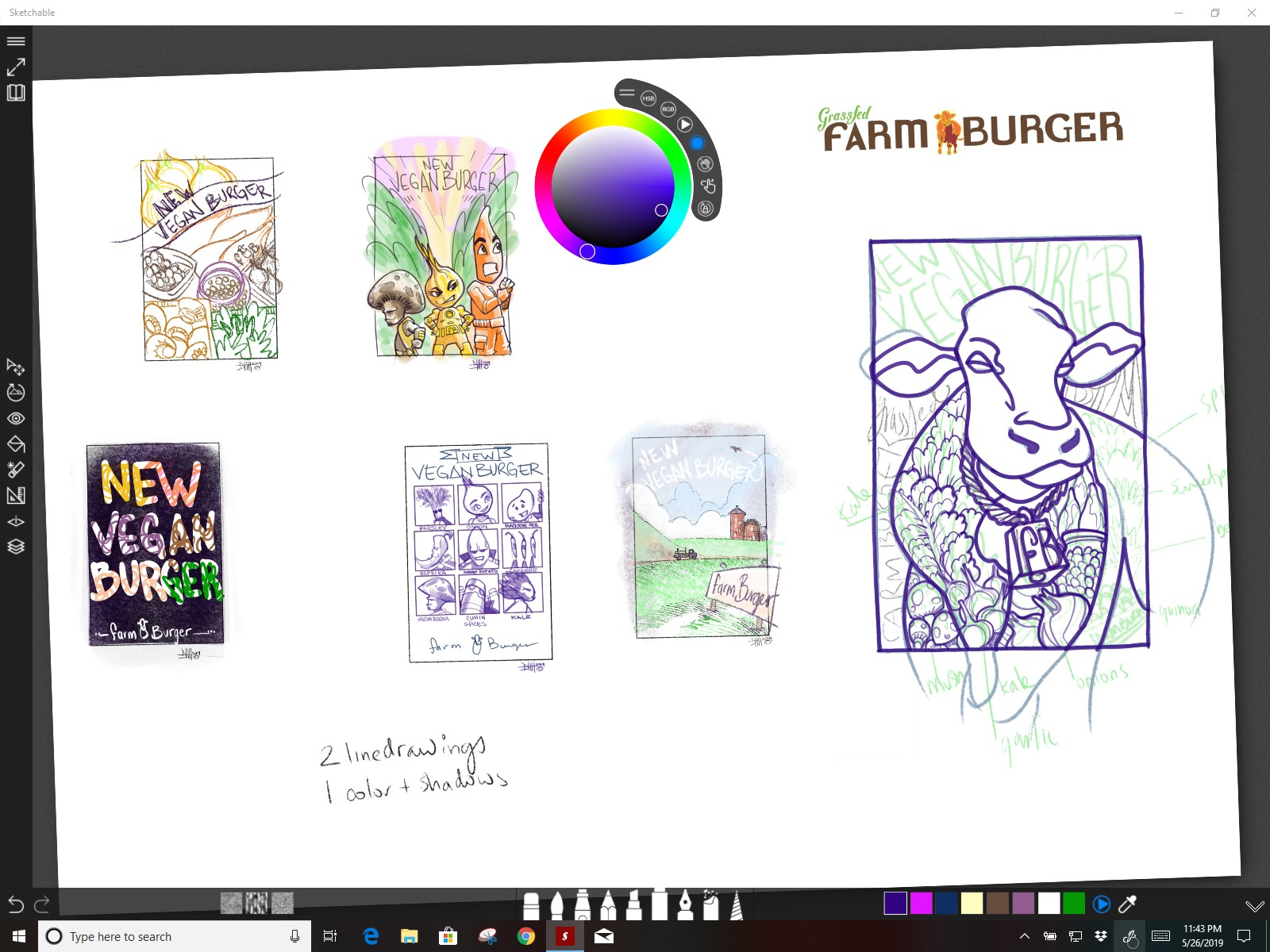Undo the last stroke
1270x952 pixels.
coord(16,904)
